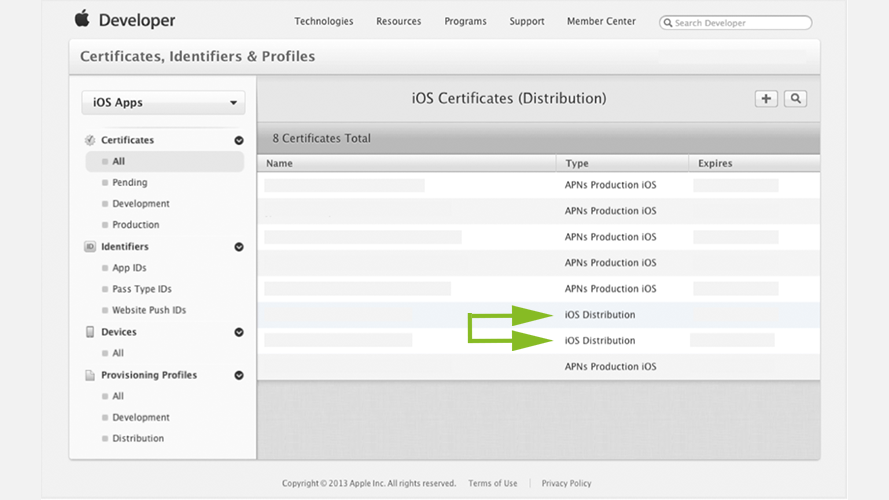Collapse the Identifiers section chevron
The width and height of the screenshot is (889, 500).
[239, 247]
